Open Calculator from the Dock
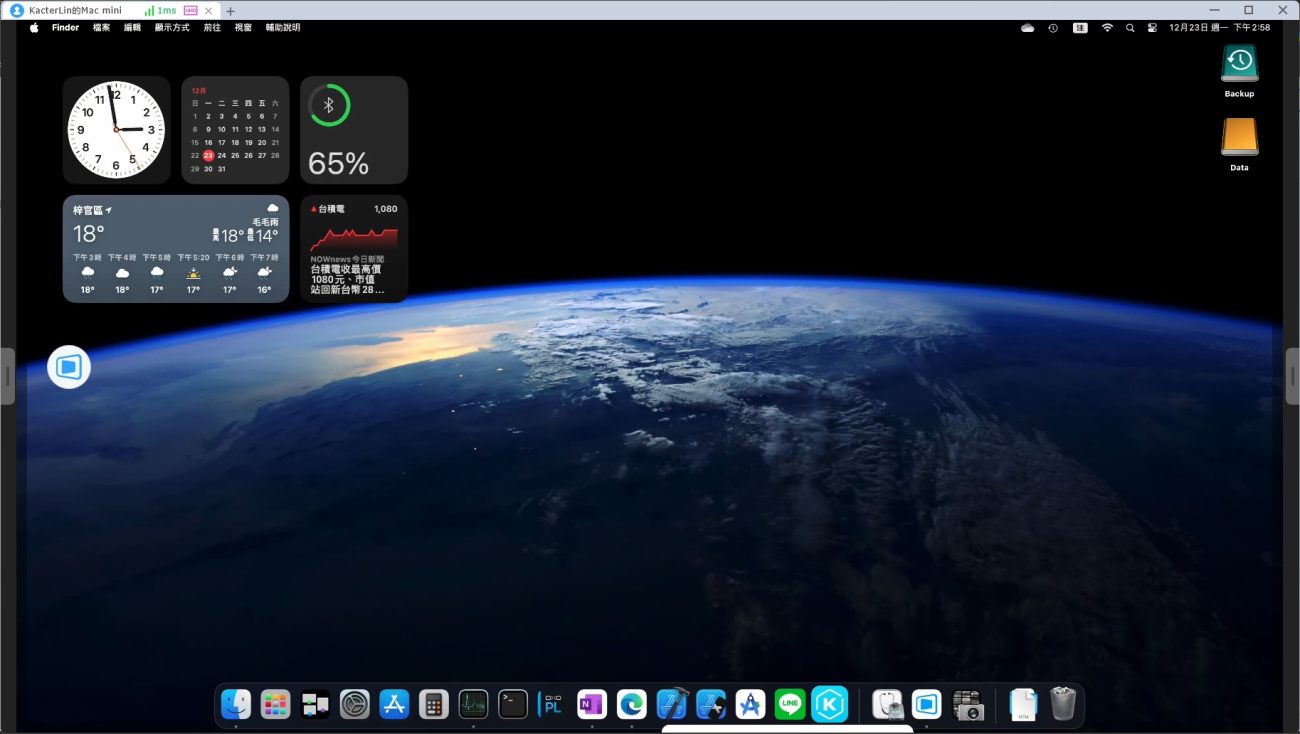This screenshot has height=734, width=1300. (x=433, y=704)
